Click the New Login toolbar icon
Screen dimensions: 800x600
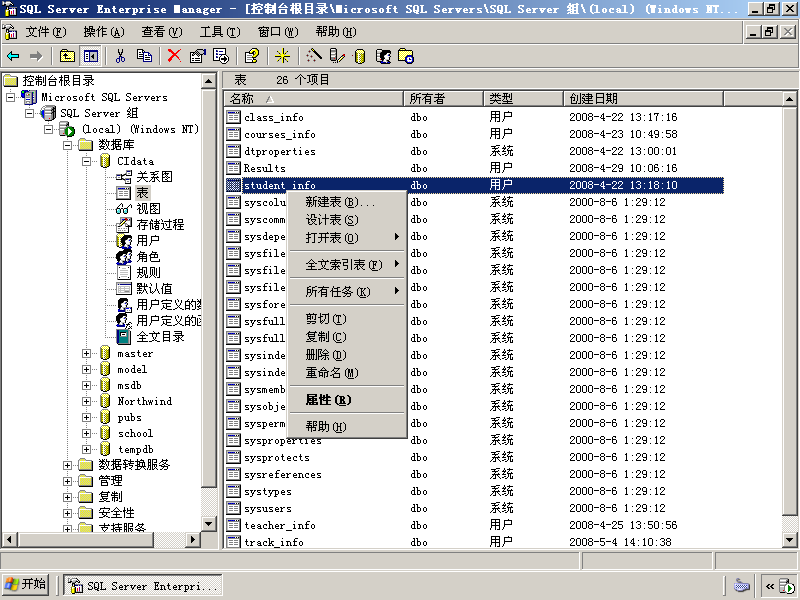(x=383, y=56)
